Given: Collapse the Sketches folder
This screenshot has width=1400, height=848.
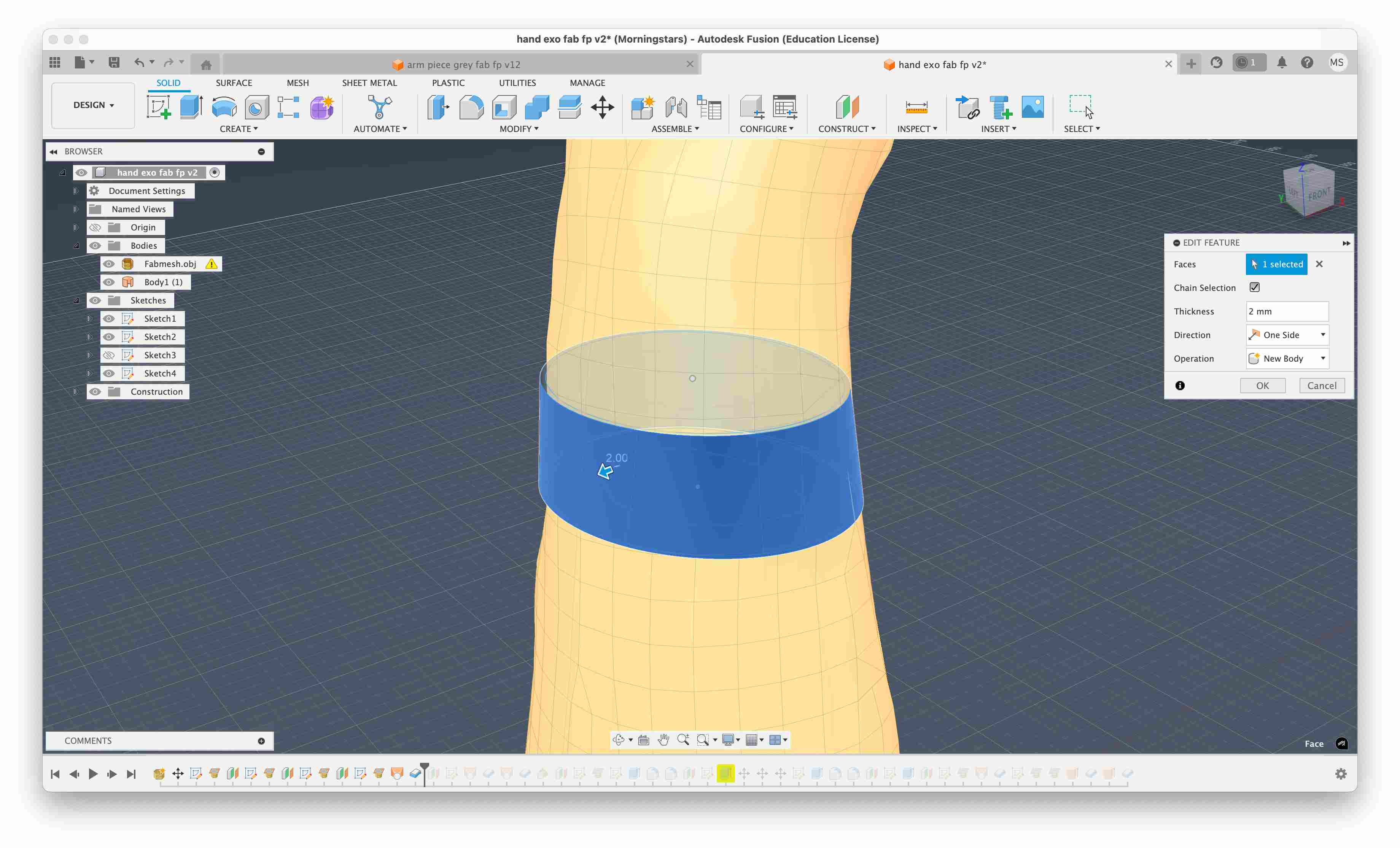Looking at the screenshot, I should tap(76, 300).
